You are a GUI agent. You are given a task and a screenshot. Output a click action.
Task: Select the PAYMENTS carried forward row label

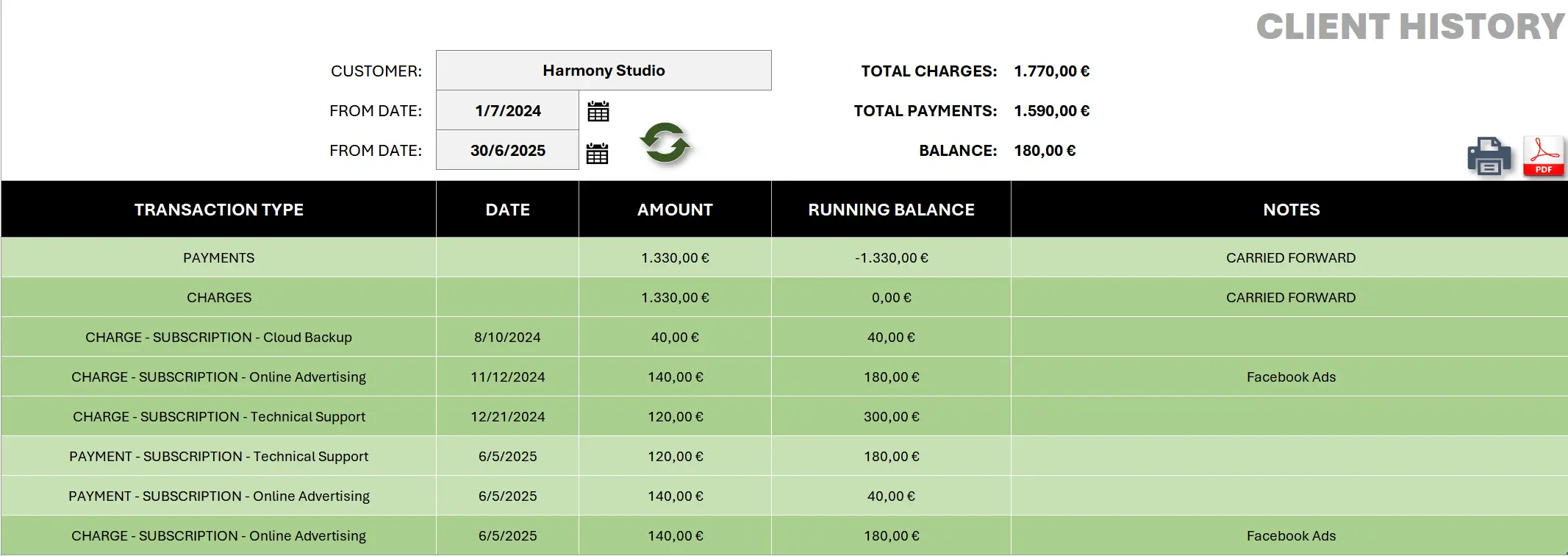[219, 258]
